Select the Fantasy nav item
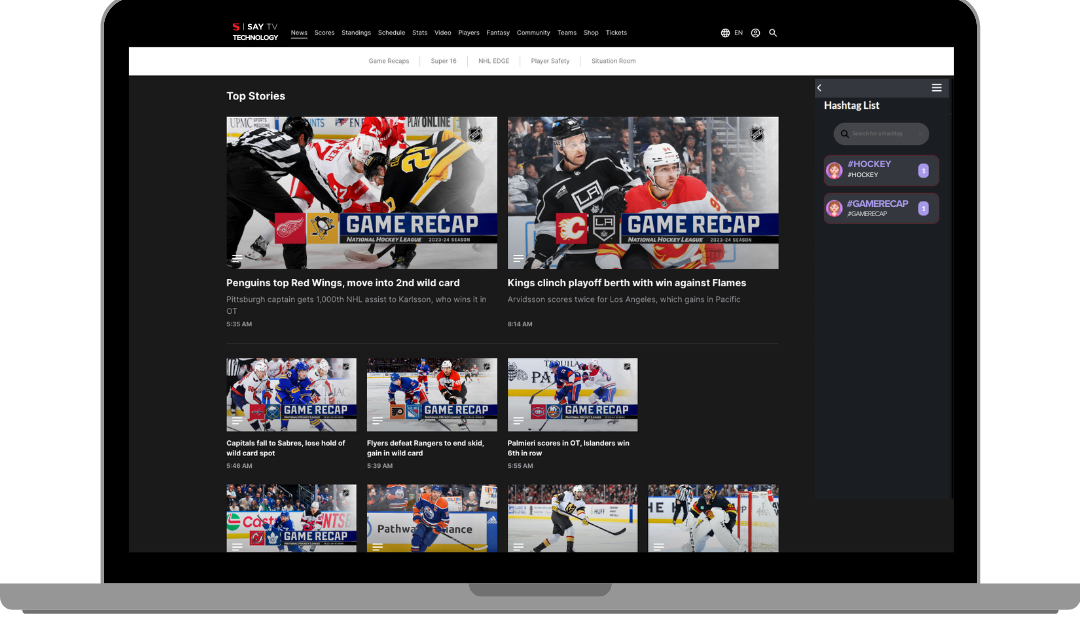 (498, 33)
